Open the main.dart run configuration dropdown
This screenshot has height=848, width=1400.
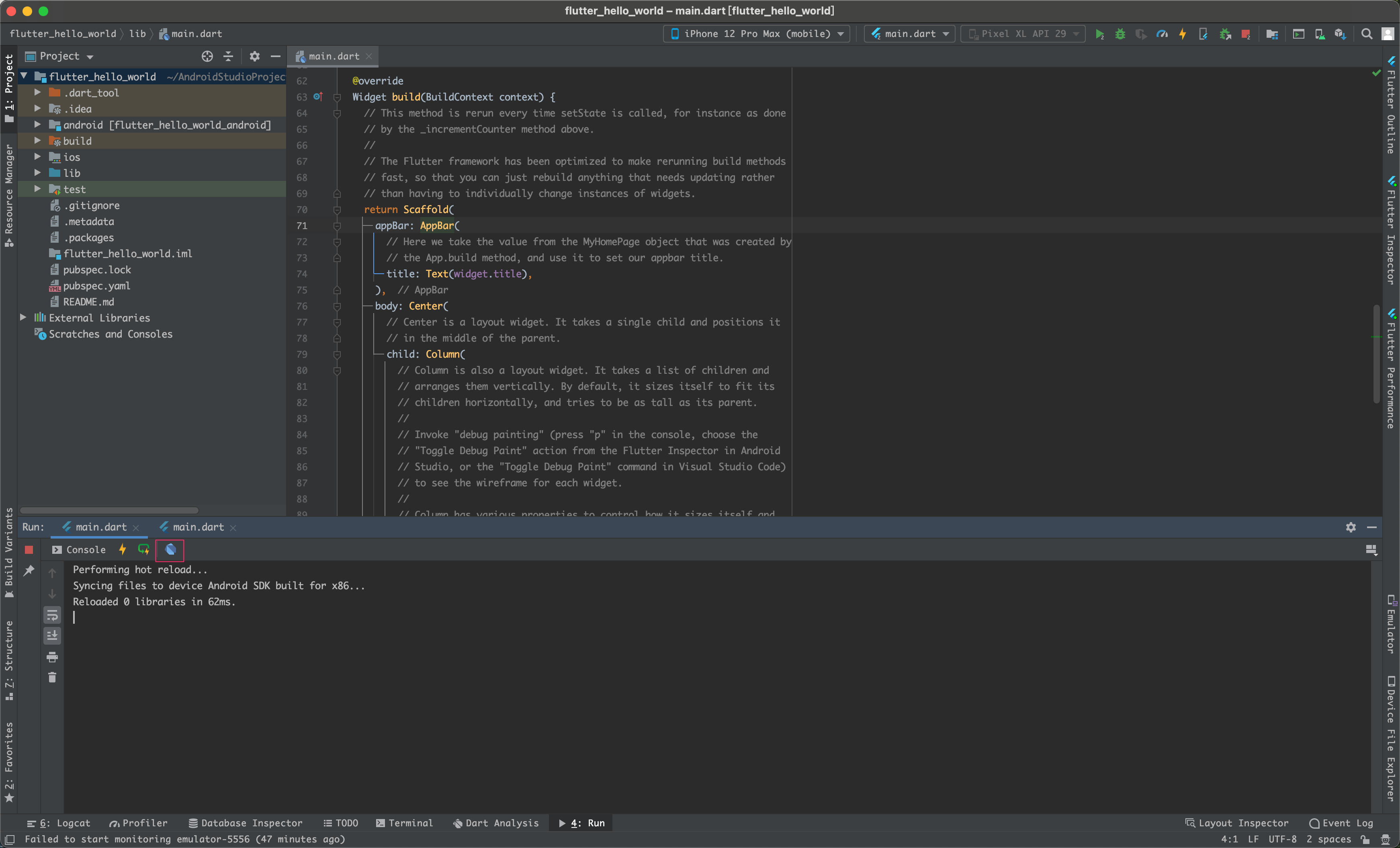click(910, 34)
